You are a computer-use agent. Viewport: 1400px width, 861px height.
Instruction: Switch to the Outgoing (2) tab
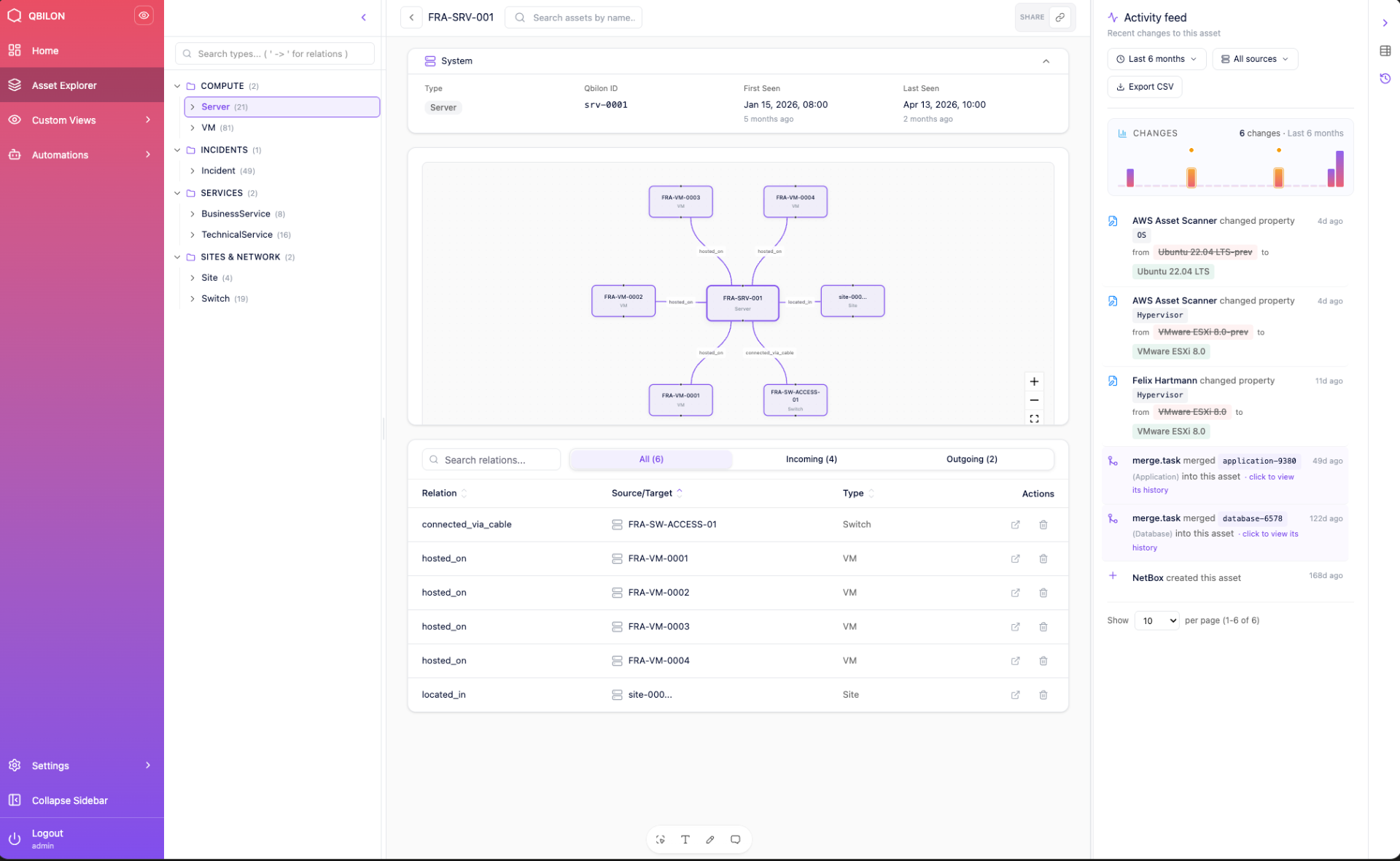[x=971, y=459]
